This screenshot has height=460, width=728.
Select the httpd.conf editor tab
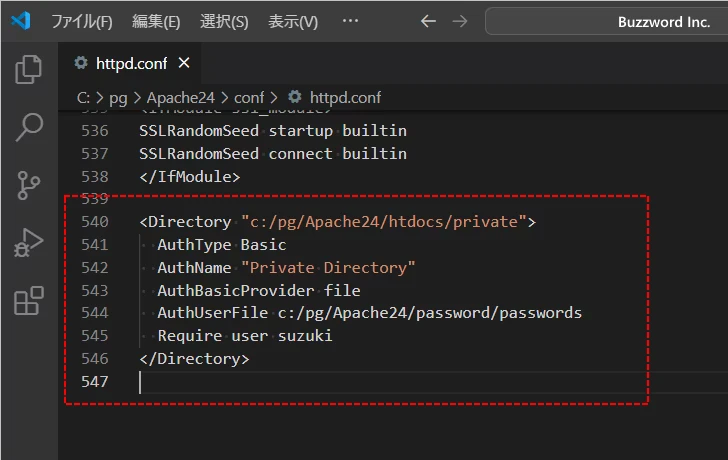127,63
